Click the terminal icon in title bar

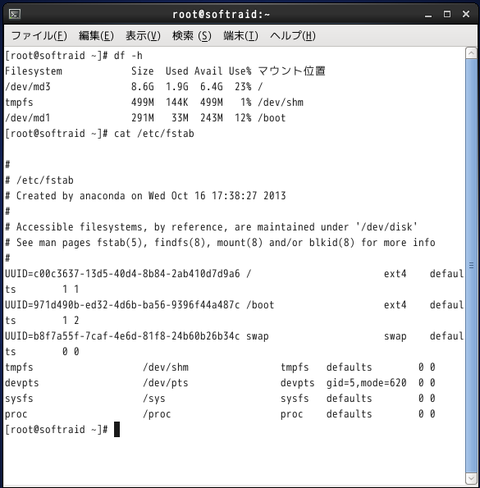click(x=15, y=14)
